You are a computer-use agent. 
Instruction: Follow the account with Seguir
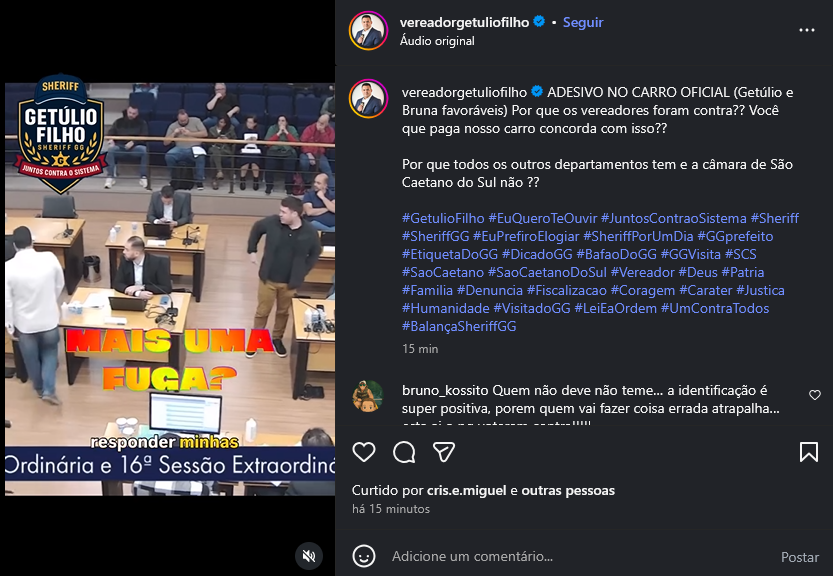pos(583,22)
